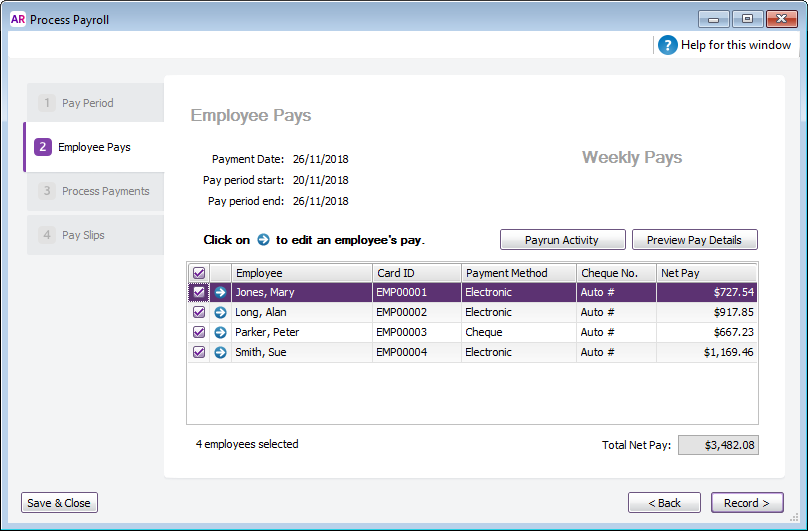The image size is (808, 531).
Task: Click the AR application icon in title bar
Action: click(18, 19)
